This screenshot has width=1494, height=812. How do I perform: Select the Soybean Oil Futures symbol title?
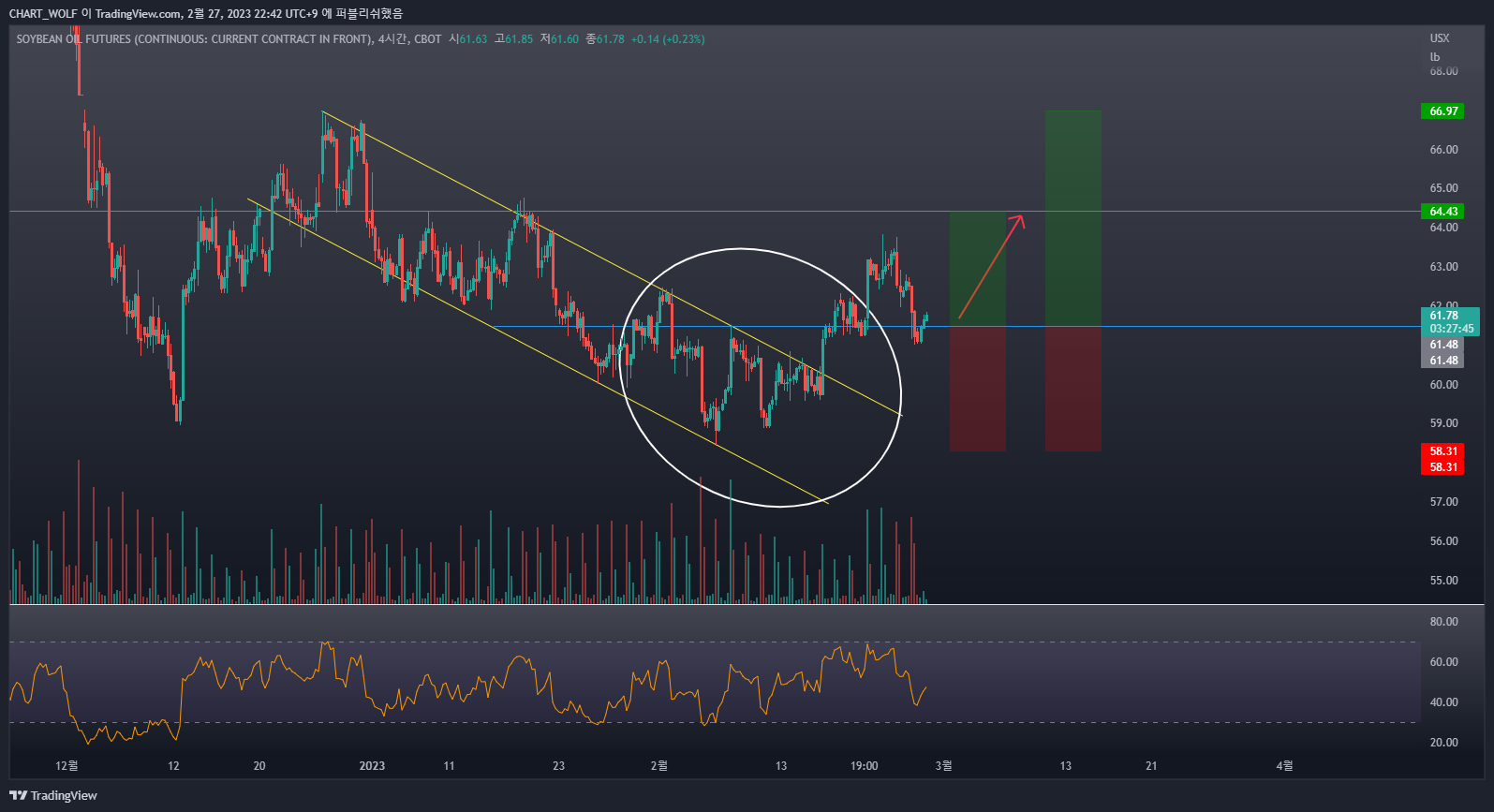[194, 39]
